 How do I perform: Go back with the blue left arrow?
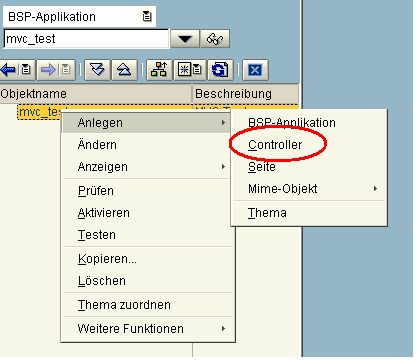(x=8, y=70)
